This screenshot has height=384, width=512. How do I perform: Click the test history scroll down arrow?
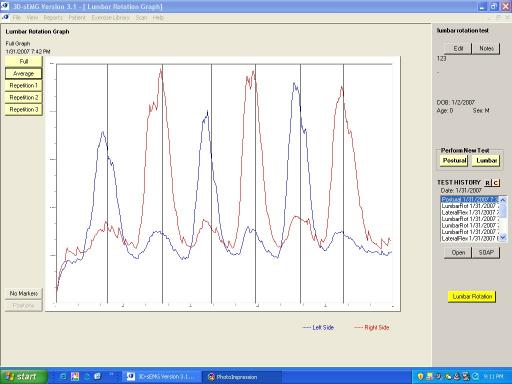(503, 237)
